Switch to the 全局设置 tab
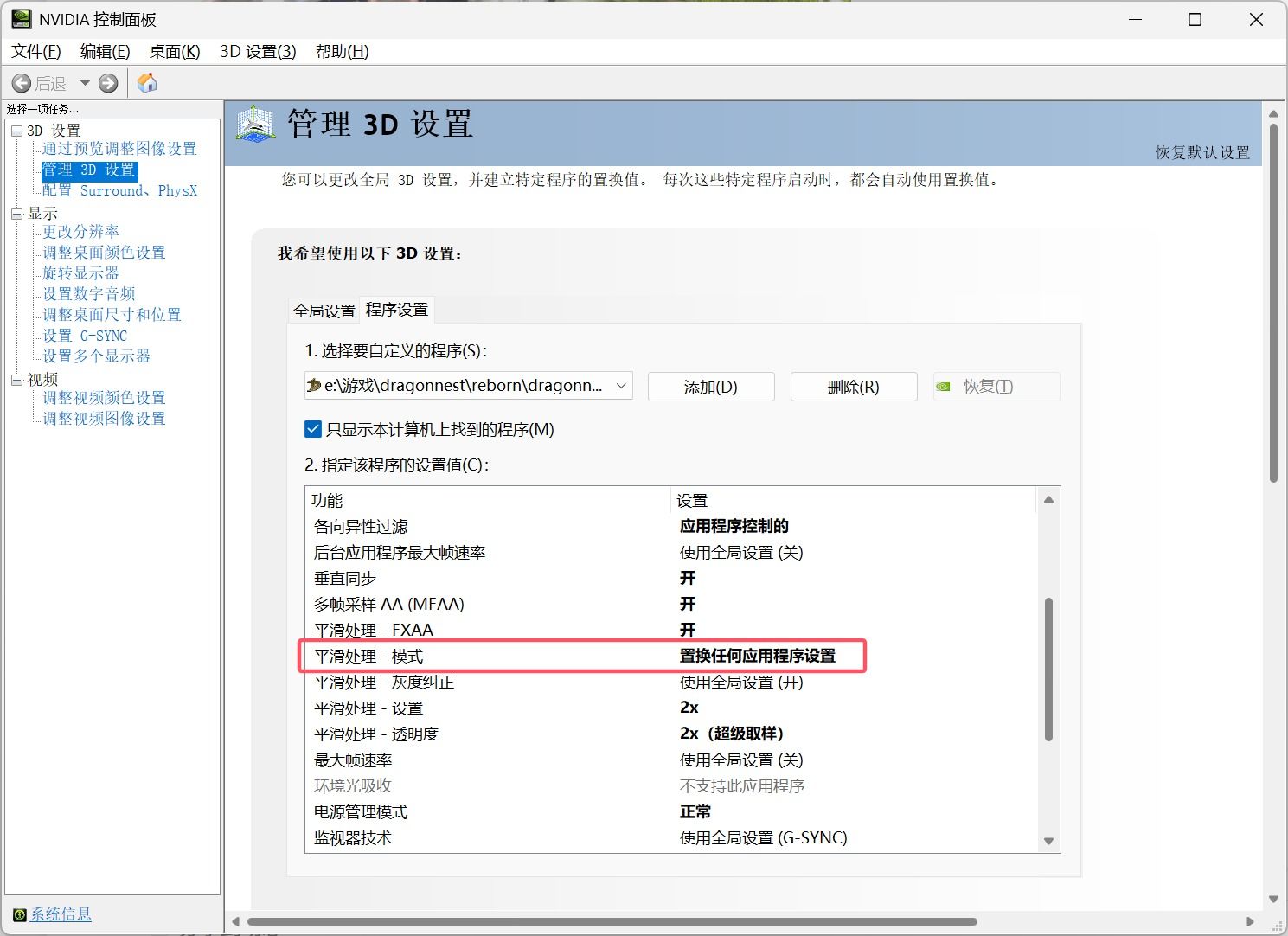 324,311
